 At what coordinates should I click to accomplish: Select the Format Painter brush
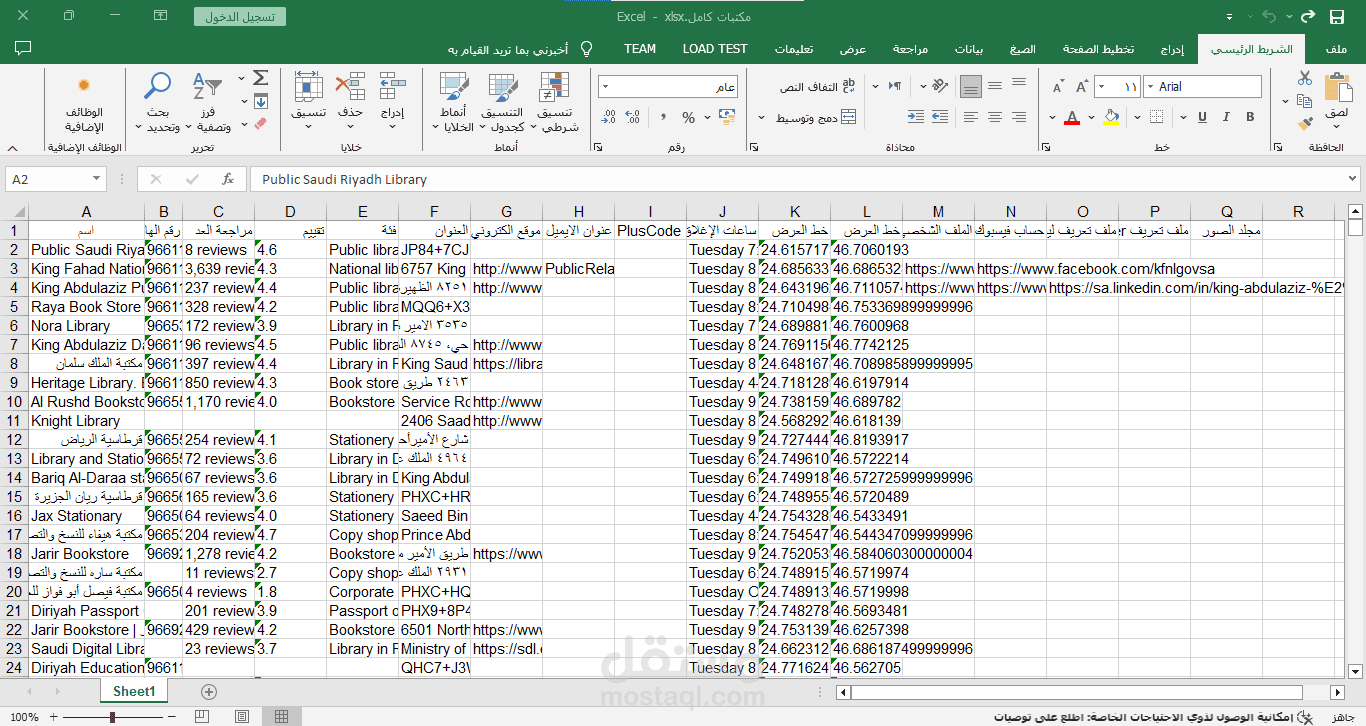pos(1304,123)
